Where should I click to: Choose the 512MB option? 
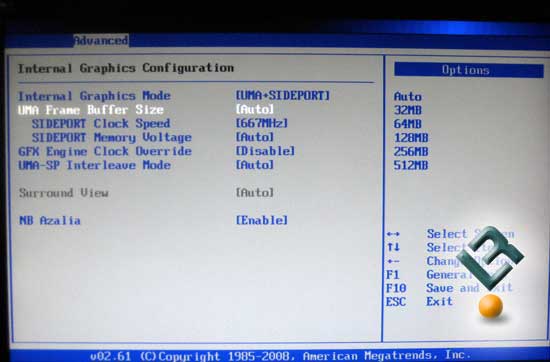(411, 165)
